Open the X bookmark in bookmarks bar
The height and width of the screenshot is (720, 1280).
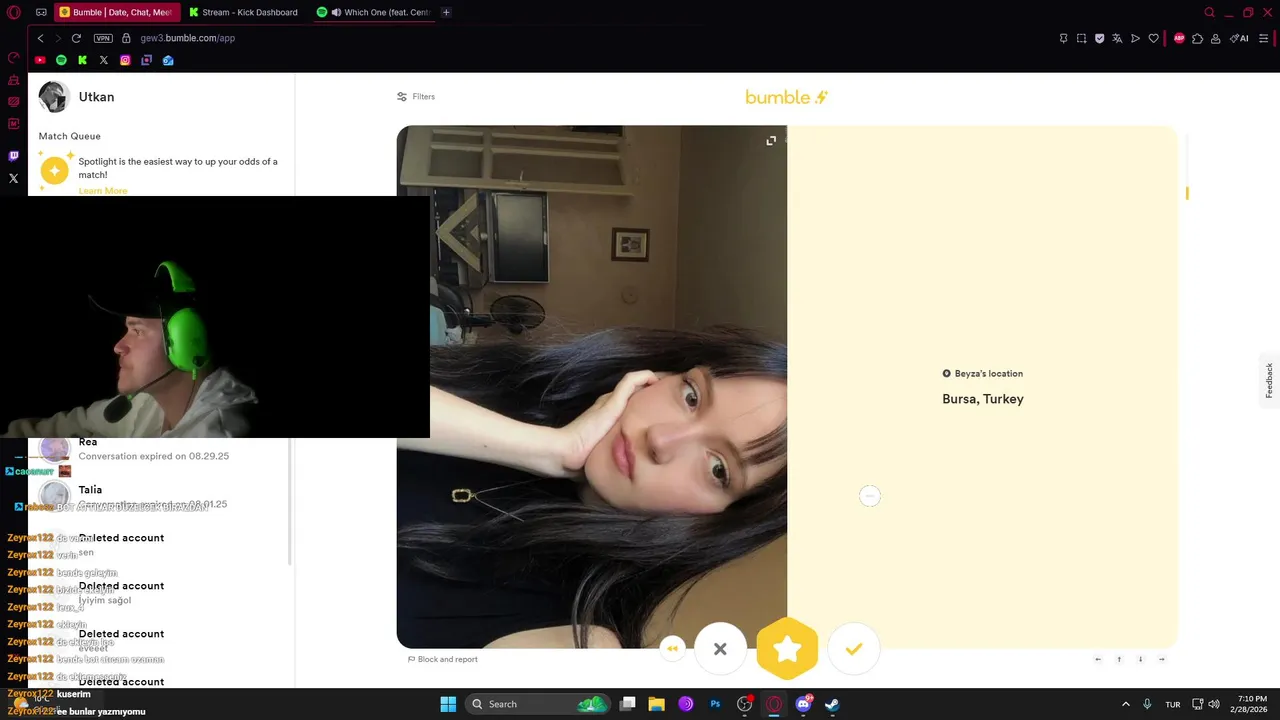click(x=103, y=60)
